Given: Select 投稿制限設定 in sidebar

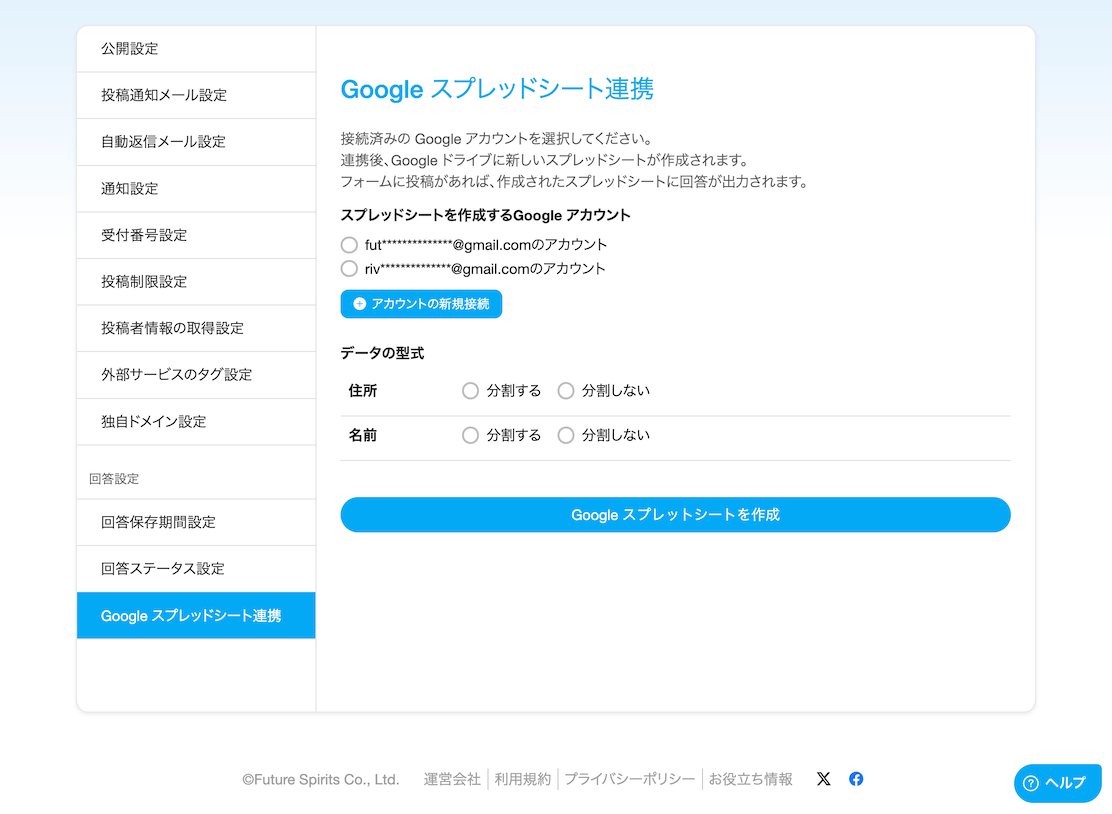Looking at the screenshot, I should pyautogui.click(x=196, y=281).
